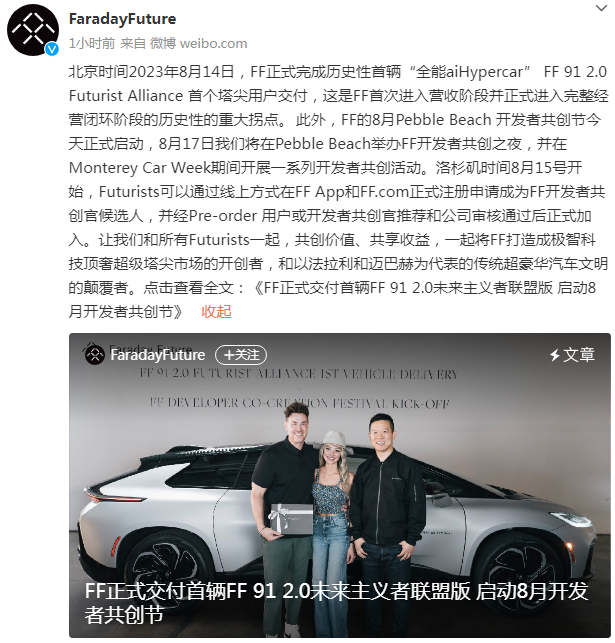615x643 pixels.
Task: Click the small FF logo in article card
Action: coord(95,355)
